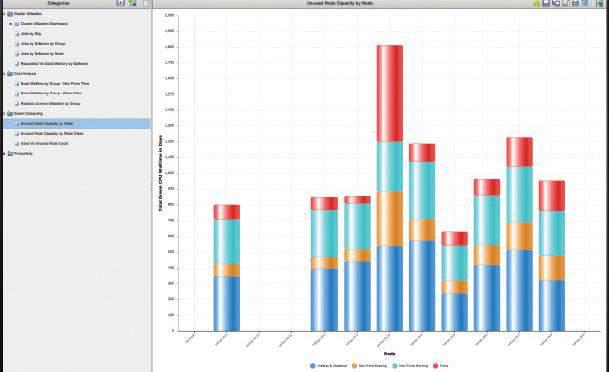609x372 pixels.
Task: Expand the Productivity folder arrow
Action: pos(4,154)
